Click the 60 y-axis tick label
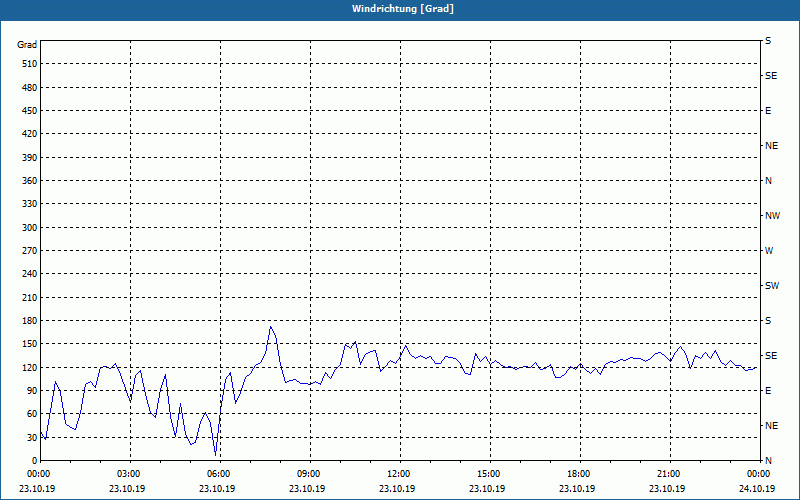The width and height of the screenshot is (800, 500). coord(32,414)
